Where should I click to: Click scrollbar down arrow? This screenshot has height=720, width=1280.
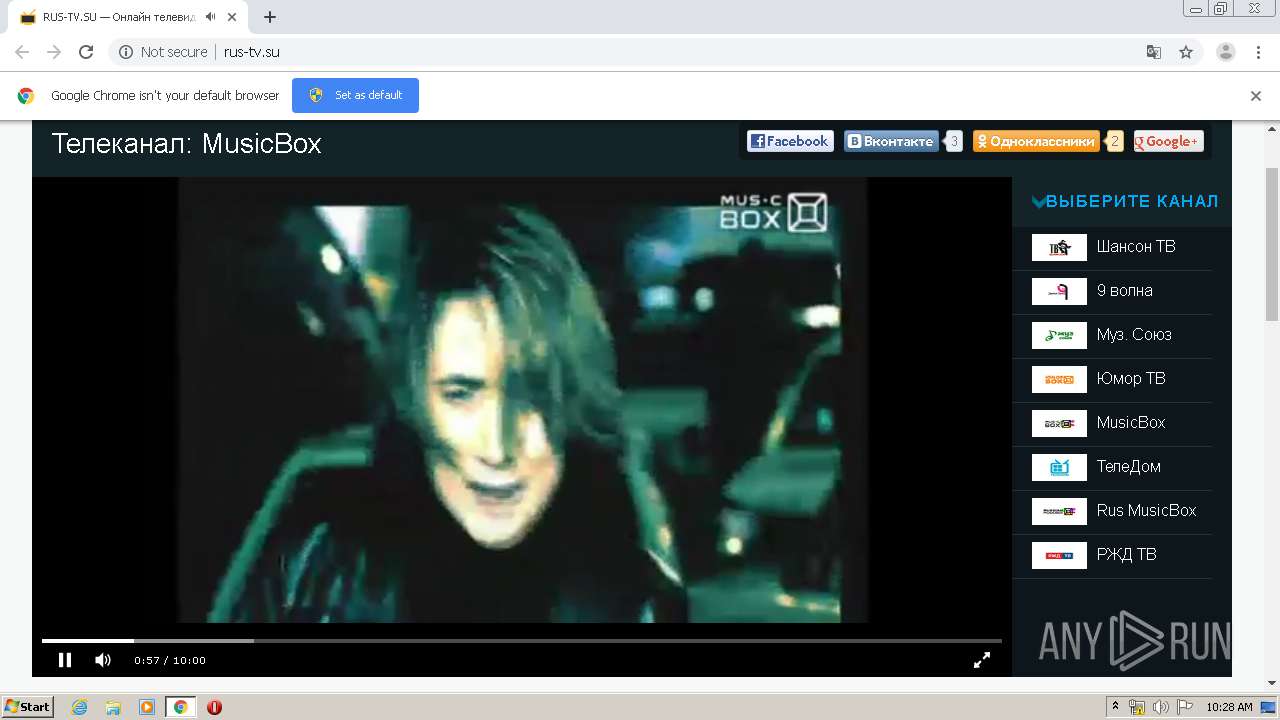point(1272,683)
